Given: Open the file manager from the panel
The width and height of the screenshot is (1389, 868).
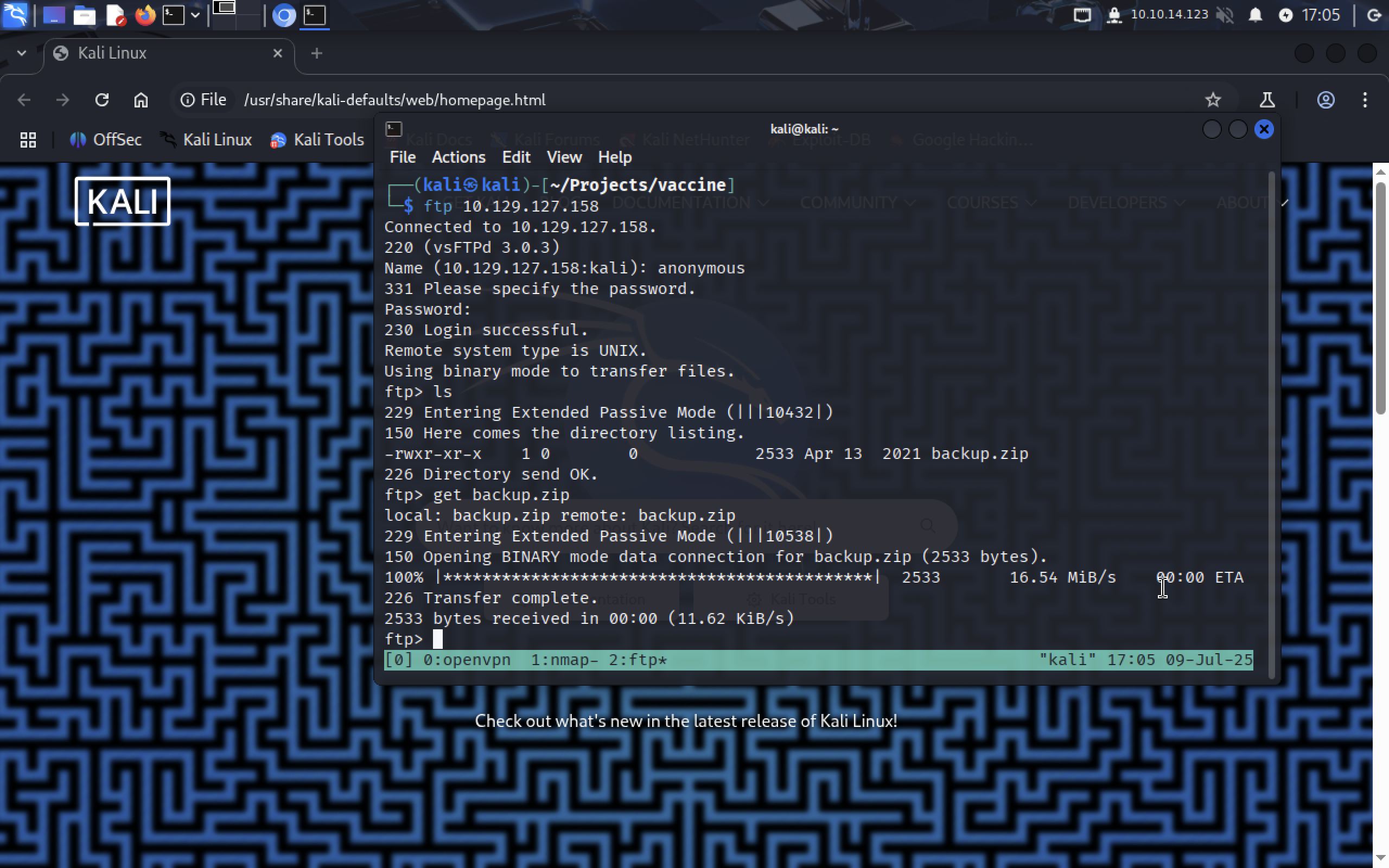Looking at the screenshot, I should 85,15.
